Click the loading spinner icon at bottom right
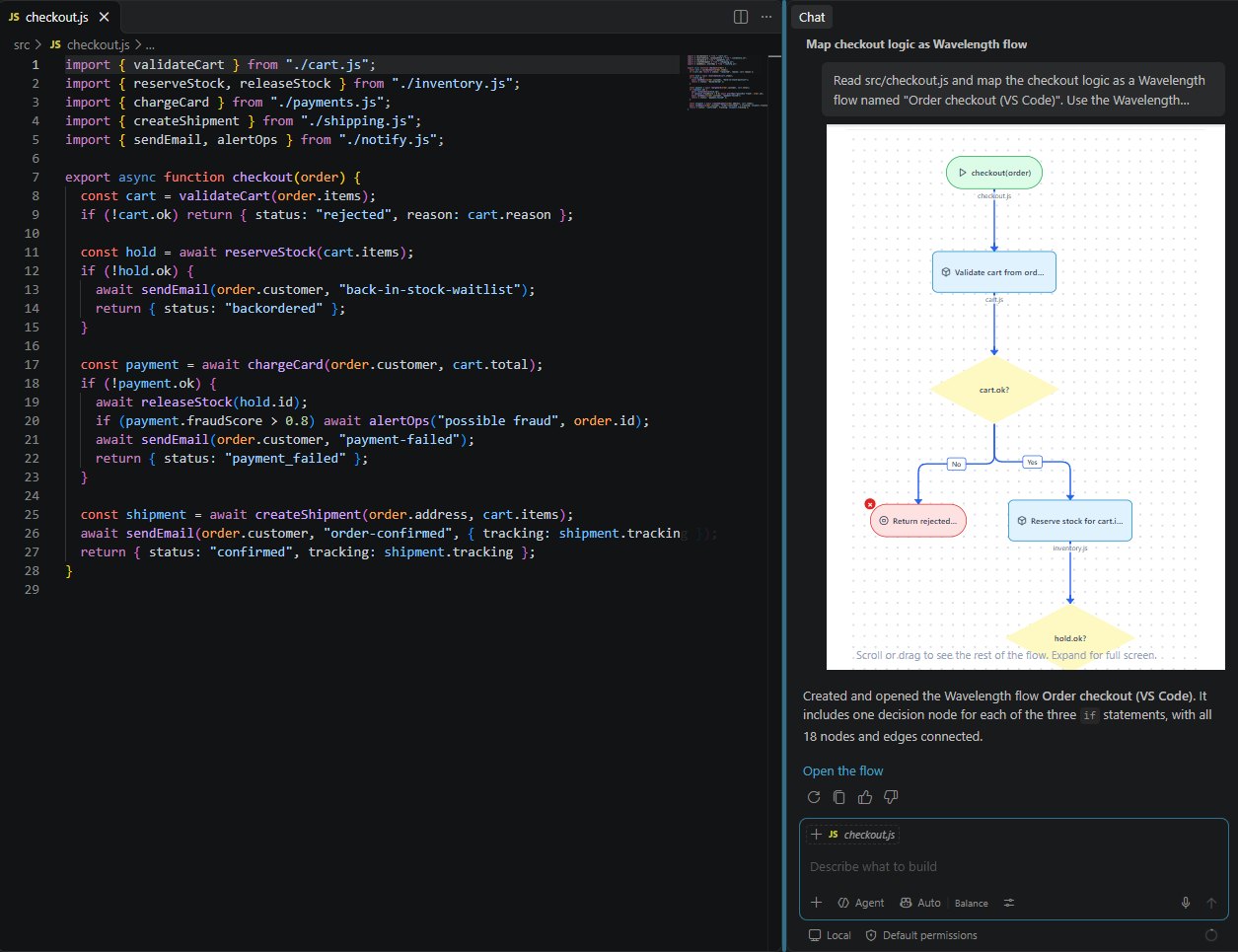 1210,935
